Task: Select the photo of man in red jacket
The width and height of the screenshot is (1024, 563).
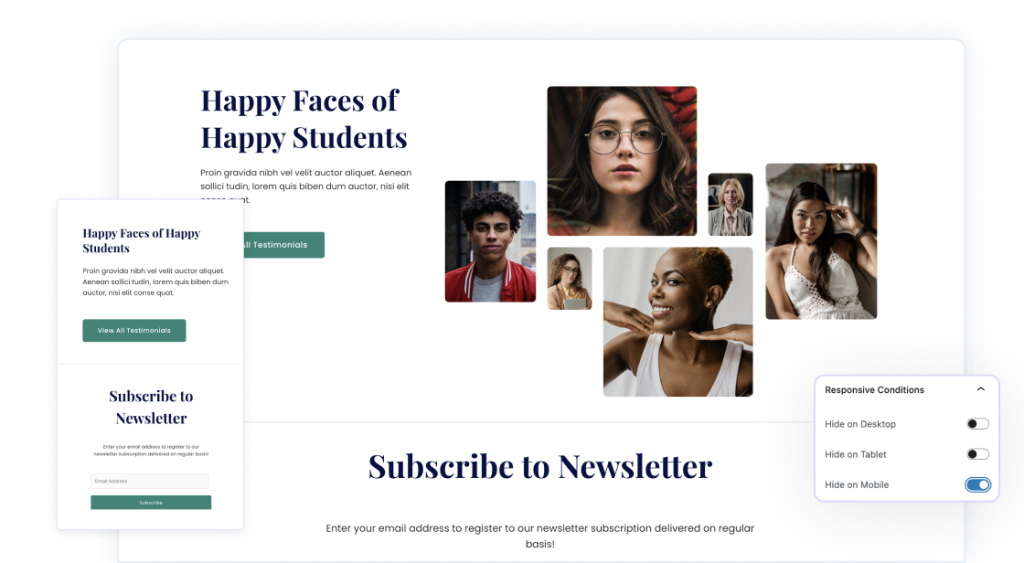Action: click(x=490, y=242)
